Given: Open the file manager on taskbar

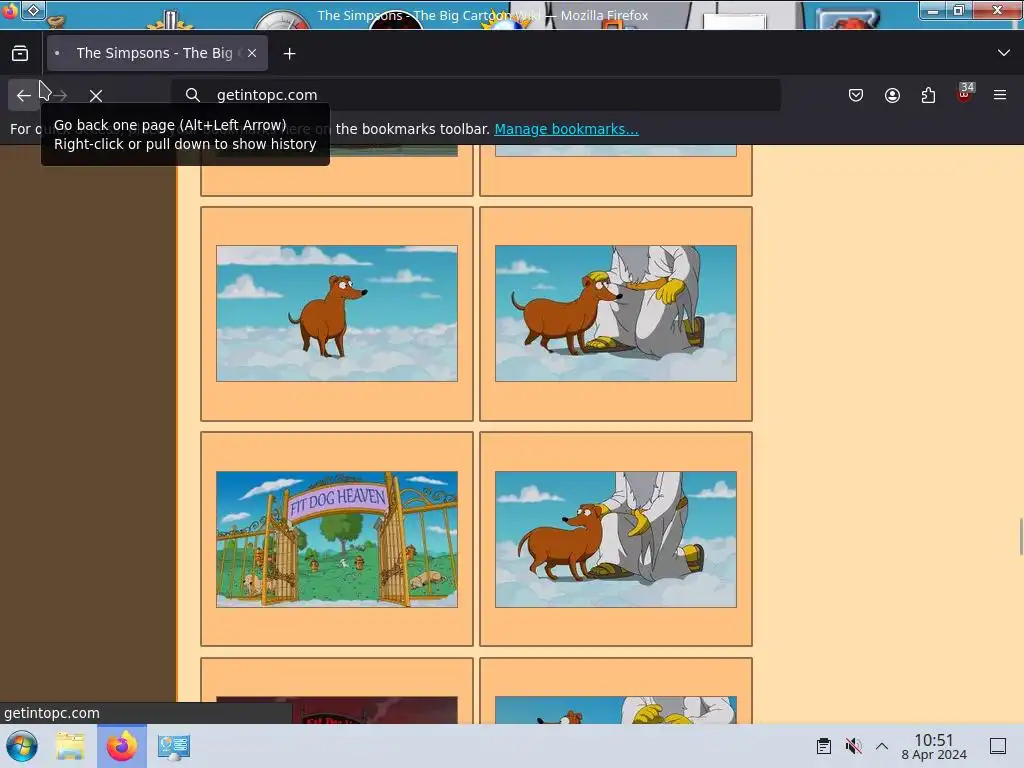Looking at the screenshot, I should pos(70,746).
